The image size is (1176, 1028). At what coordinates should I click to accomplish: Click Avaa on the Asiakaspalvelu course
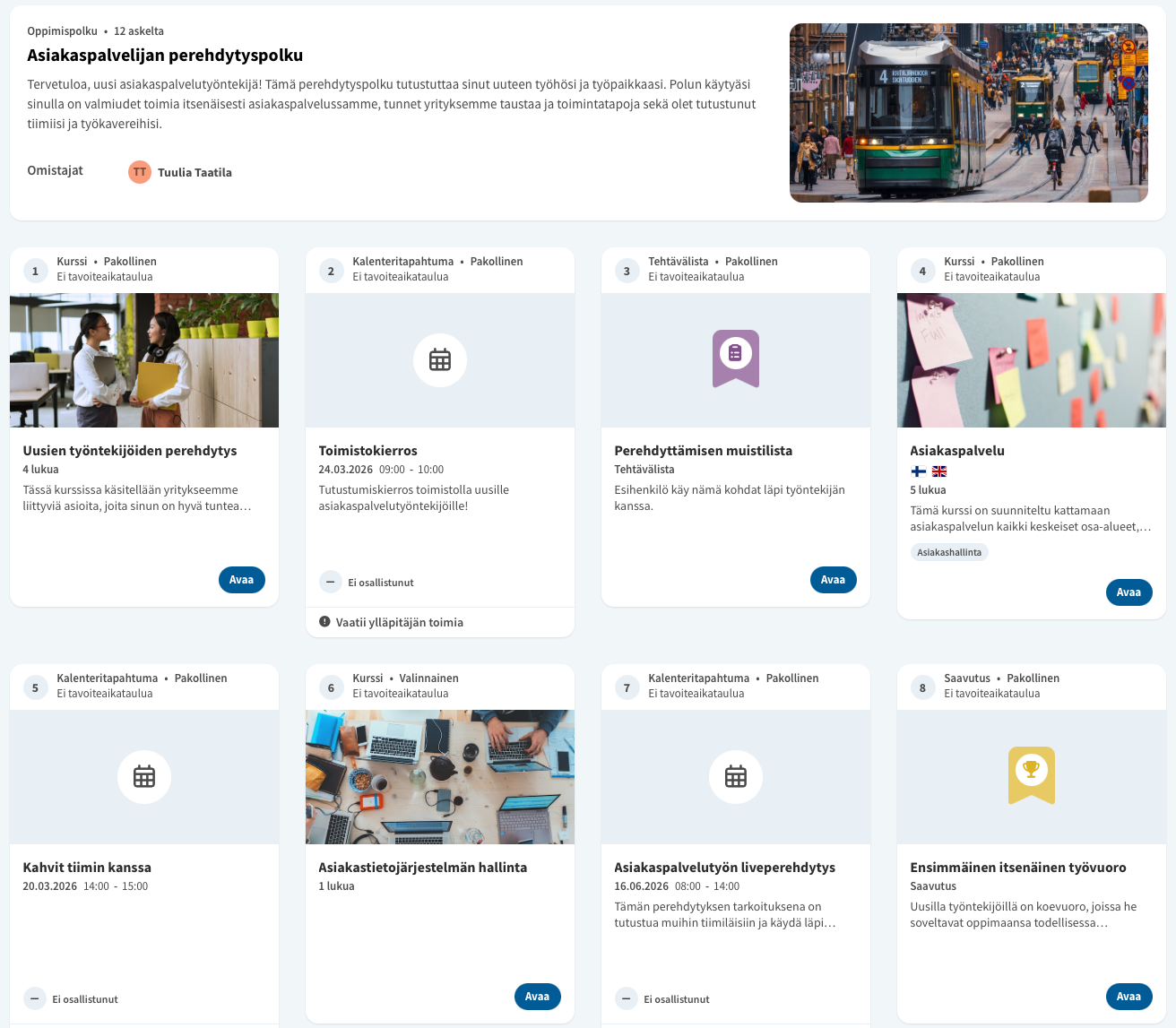click(x=1129, y=592)
